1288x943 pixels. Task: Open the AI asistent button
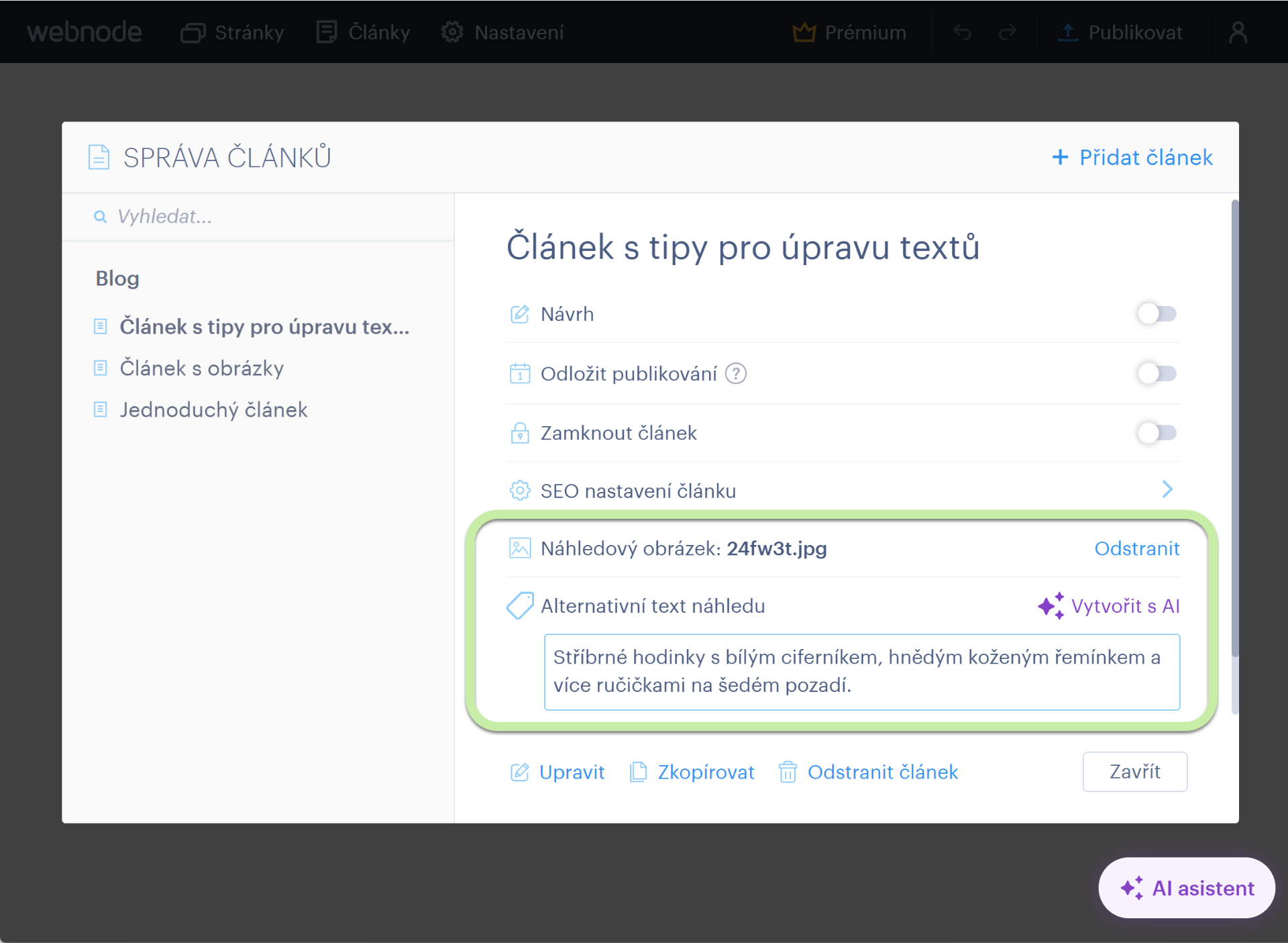click(1187, 888)
